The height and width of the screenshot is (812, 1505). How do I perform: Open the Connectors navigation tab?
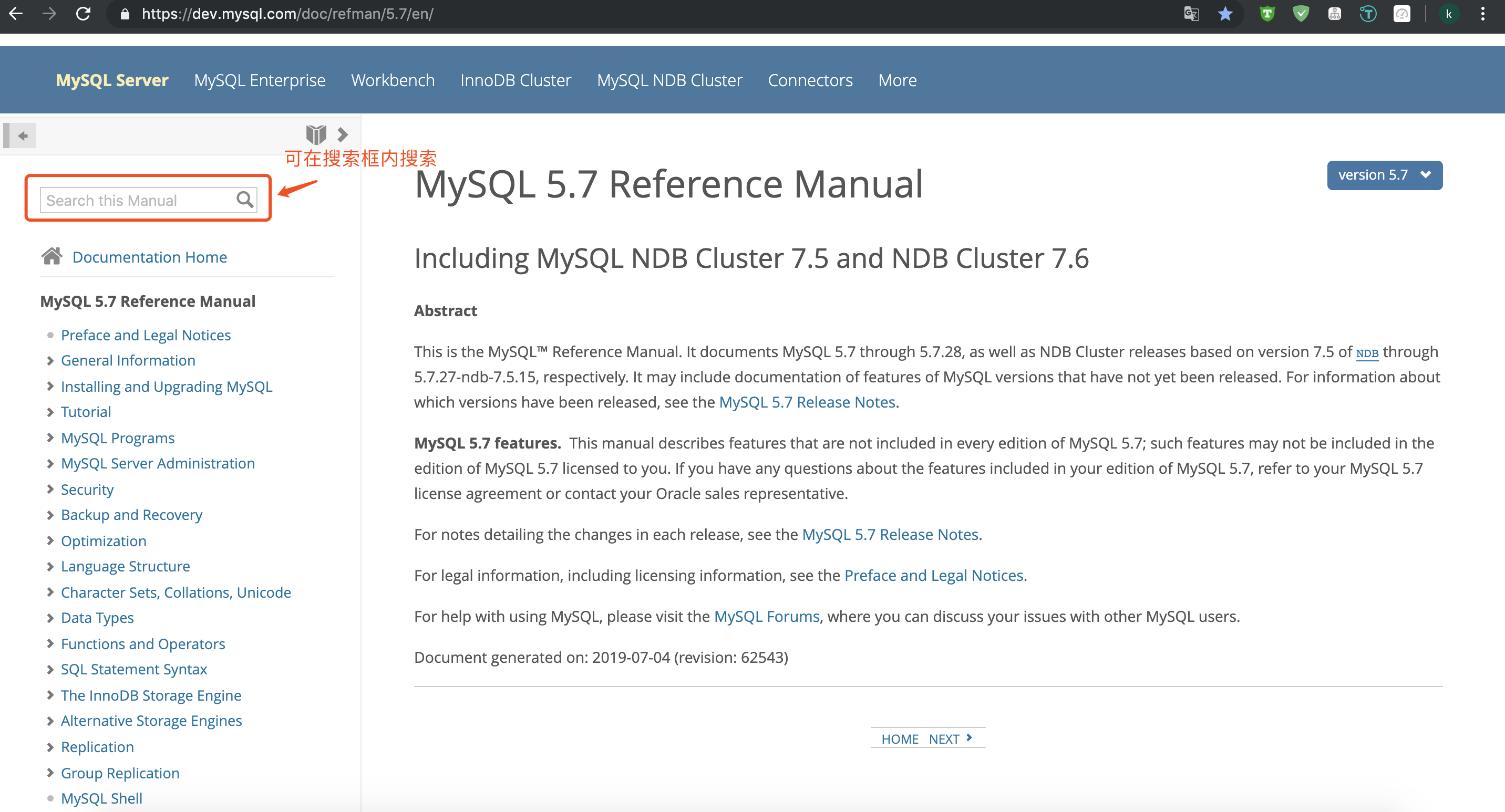810,80
